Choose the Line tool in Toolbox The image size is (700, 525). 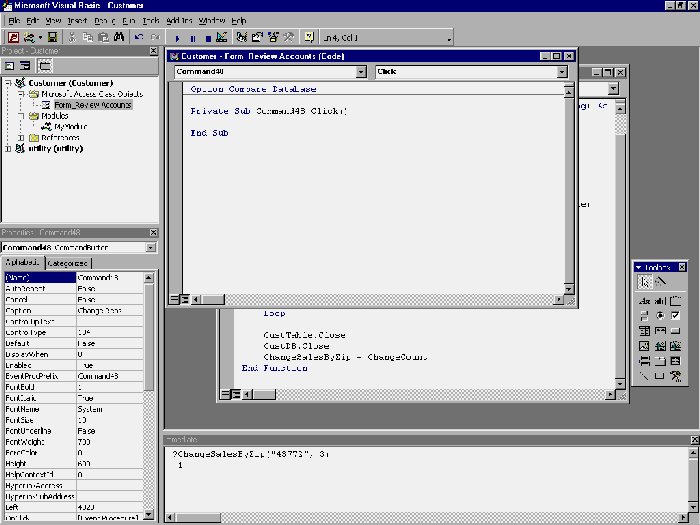[644, 376]
